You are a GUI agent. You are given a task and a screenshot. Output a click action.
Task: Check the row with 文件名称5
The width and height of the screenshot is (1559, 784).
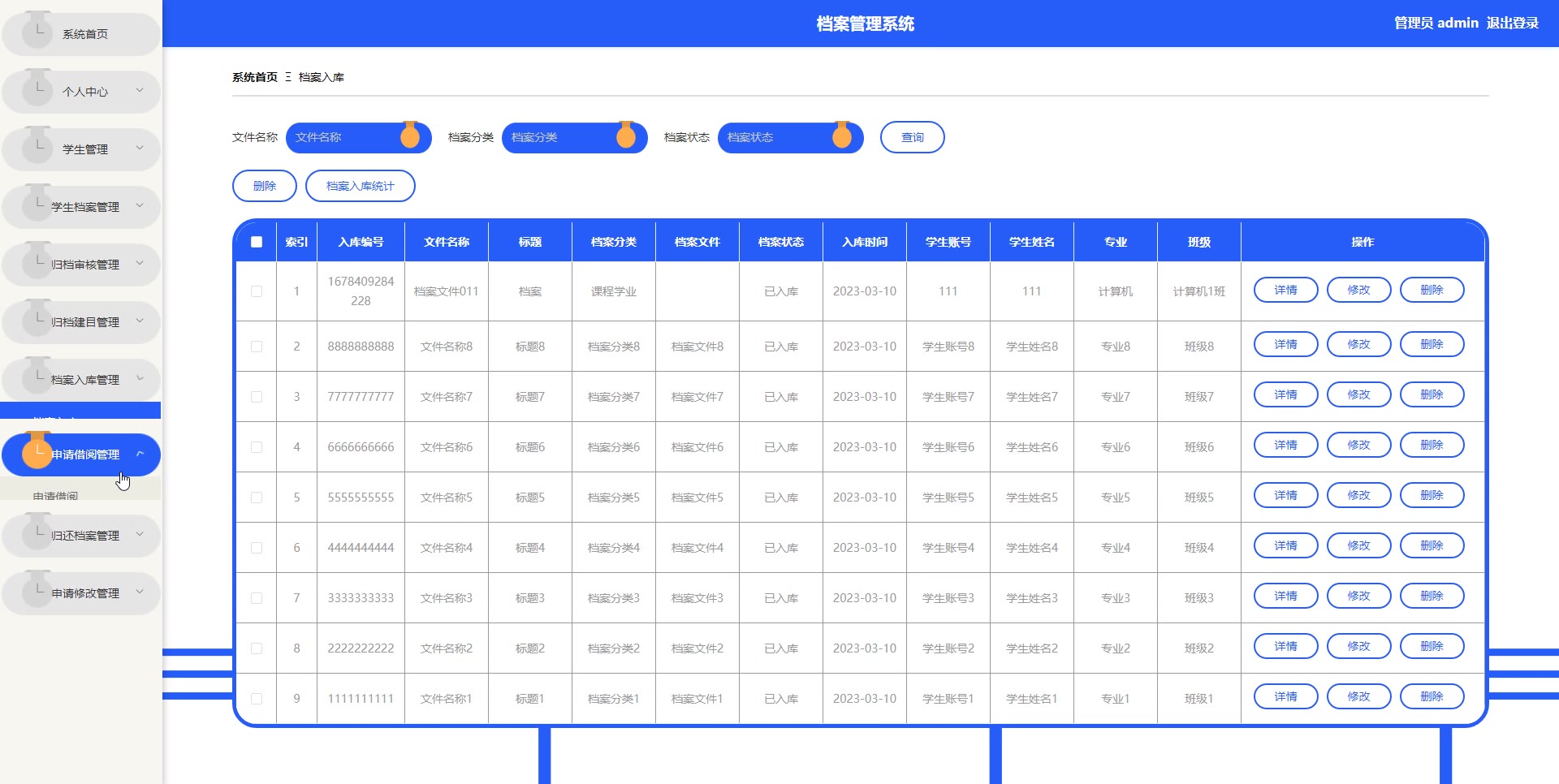click(x=257, y=498)
